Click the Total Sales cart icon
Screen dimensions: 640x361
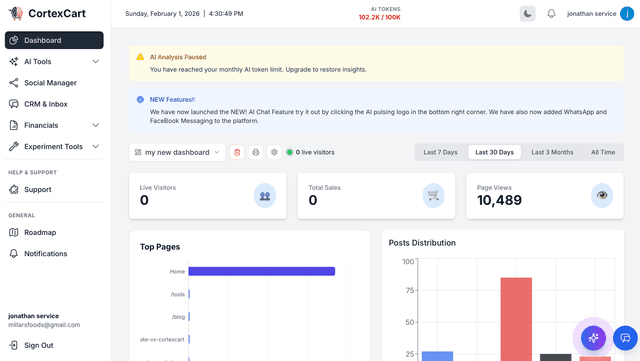433,196
